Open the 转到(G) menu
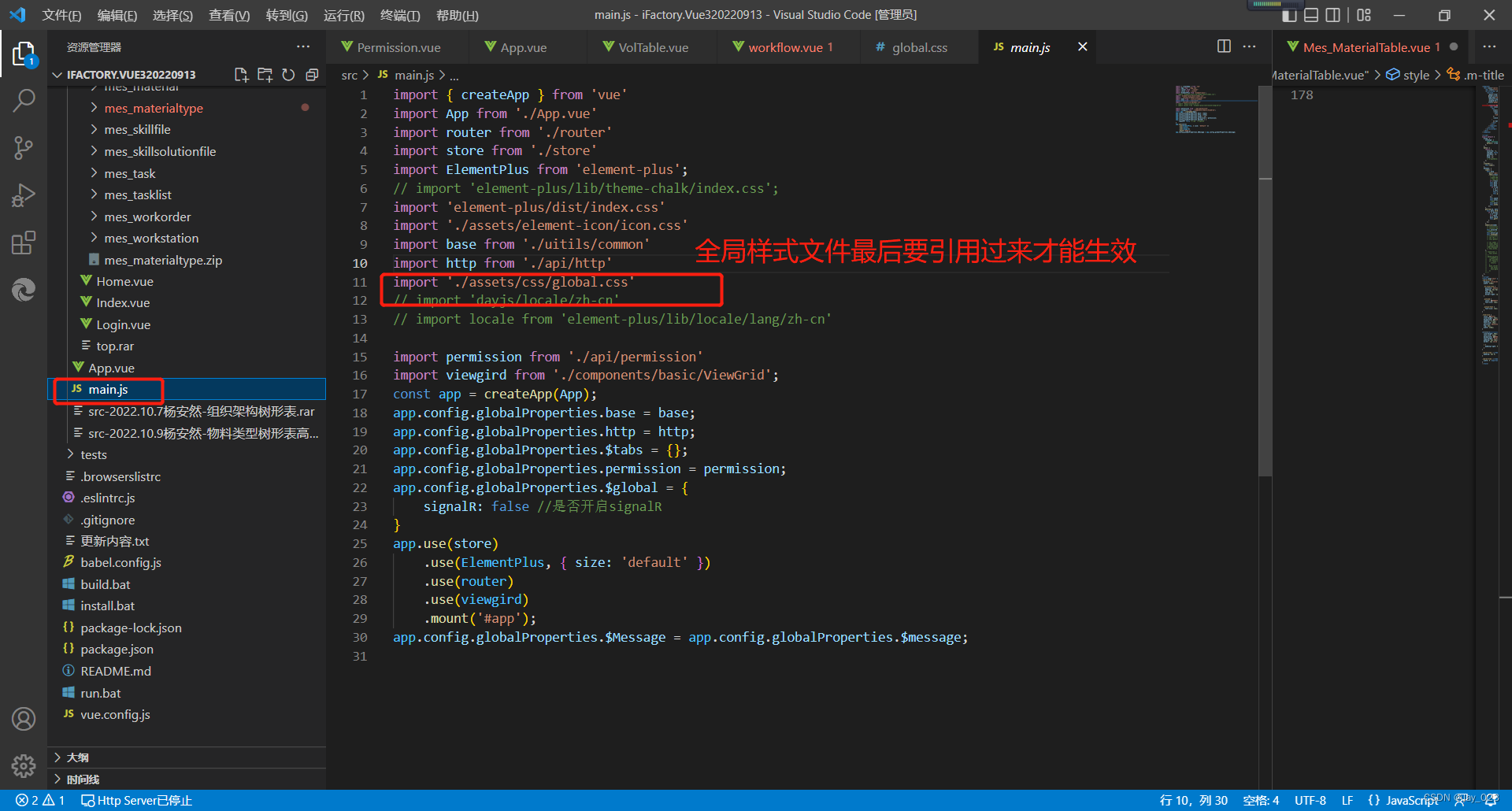 click(287, 15)
